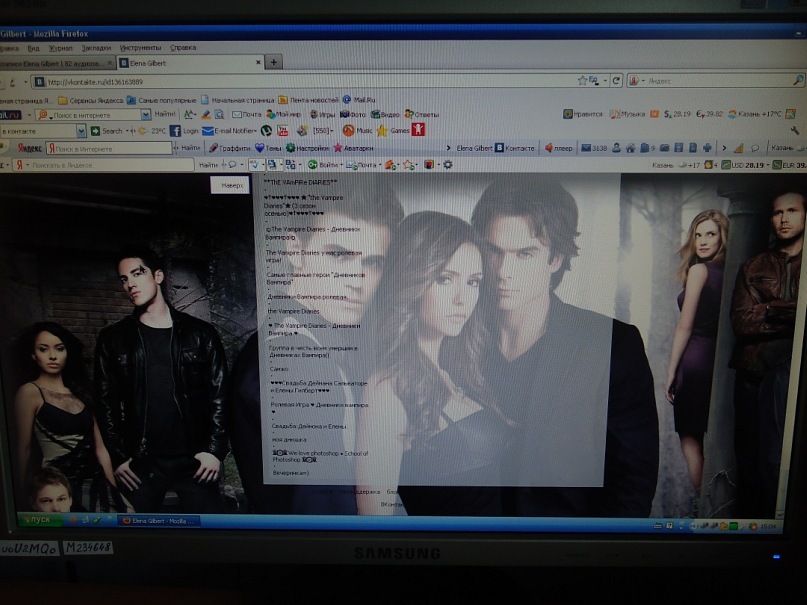Open the gear icon on Yandex bar
The height and width of the screenshot is (605, 807).
pyautogui.click(x=448, y=165)
